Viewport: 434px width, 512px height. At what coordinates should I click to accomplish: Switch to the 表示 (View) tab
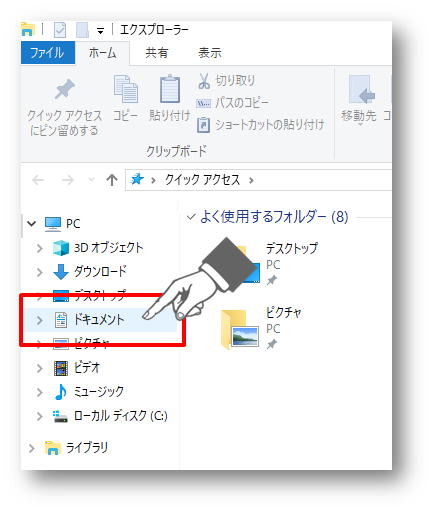(210, 53)
